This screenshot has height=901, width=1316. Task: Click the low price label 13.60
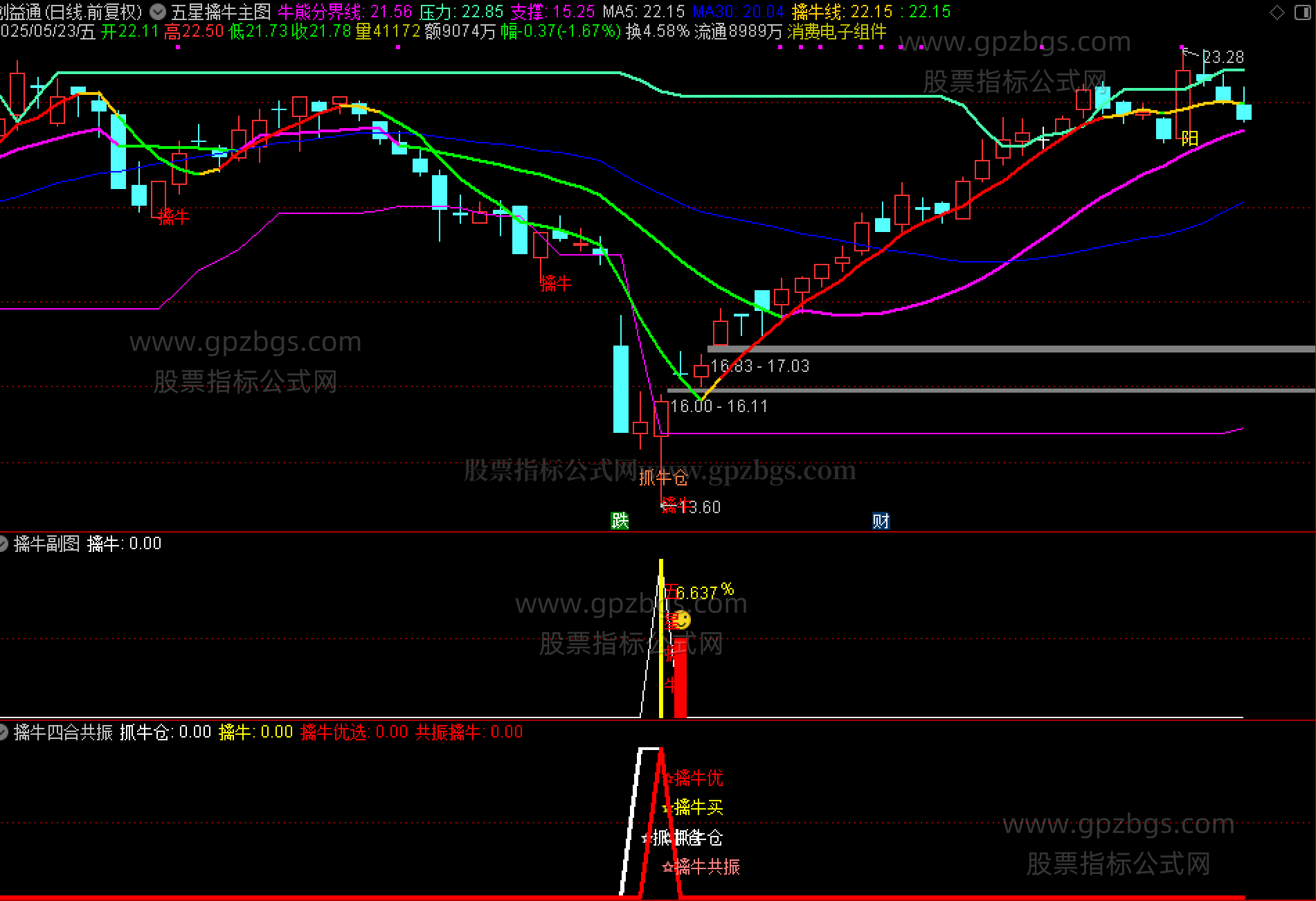pyautogui.click(x=701, y=508)
